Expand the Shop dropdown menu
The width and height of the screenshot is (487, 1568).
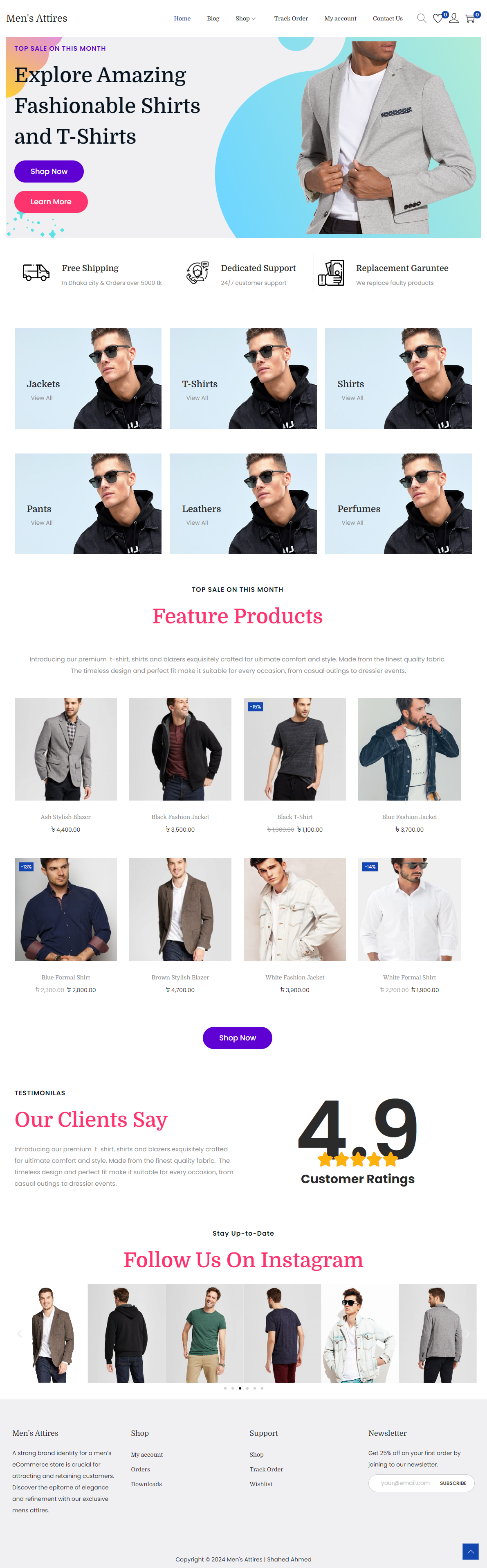[246, 18]
